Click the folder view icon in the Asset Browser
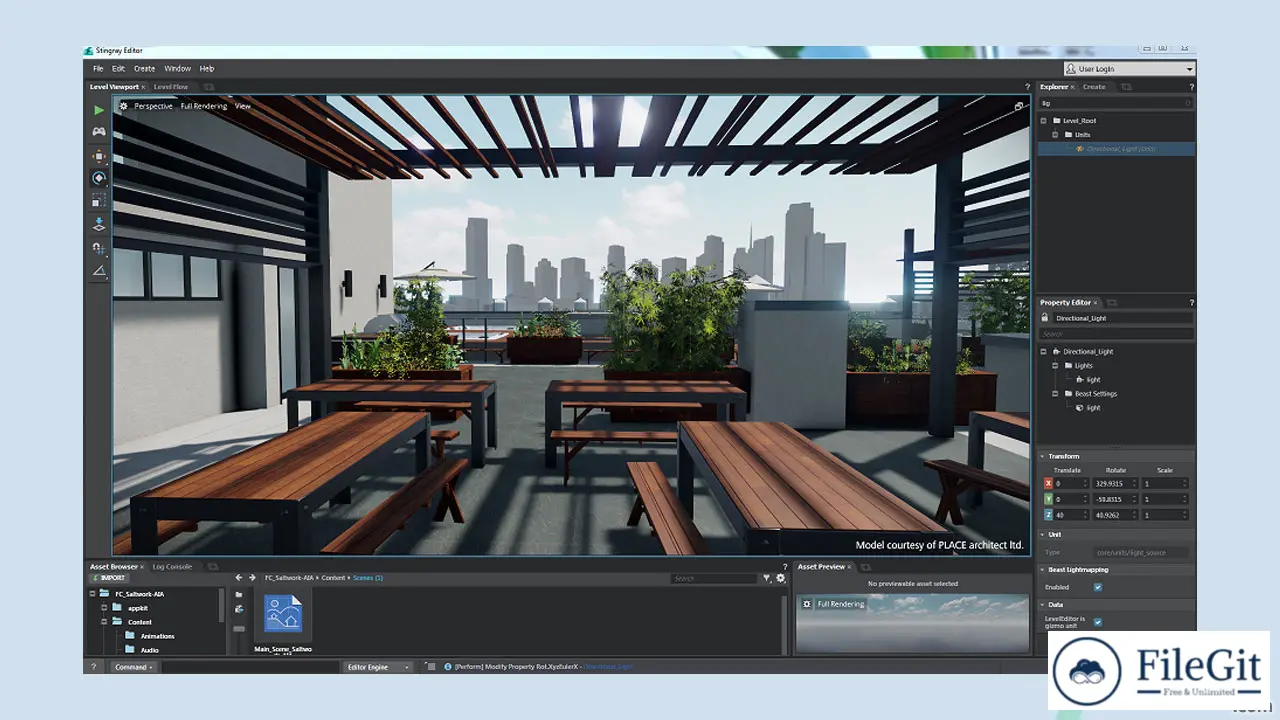Viewport: 1280px width, 720px height. coord(239,595)
